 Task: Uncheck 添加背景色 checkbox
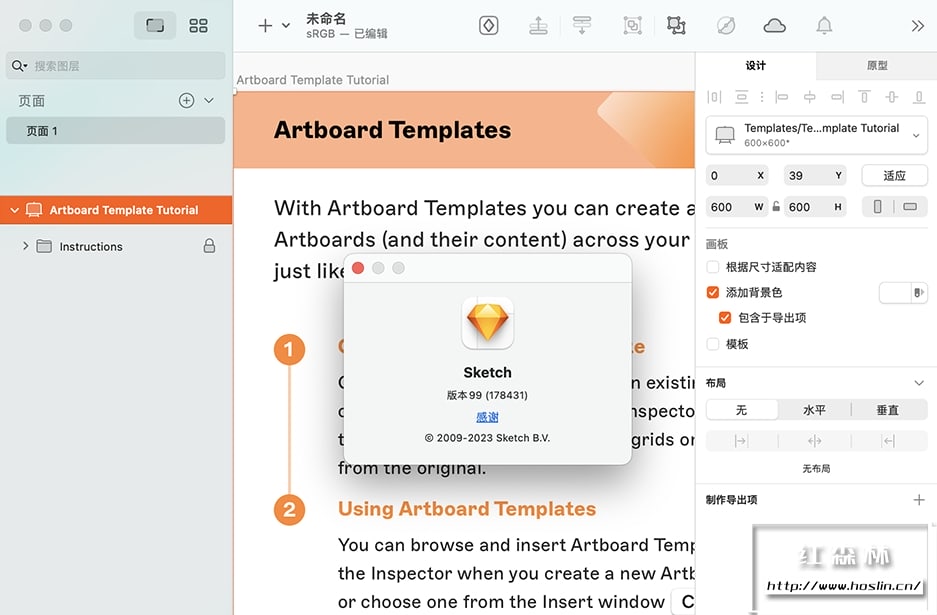point(712,292)
